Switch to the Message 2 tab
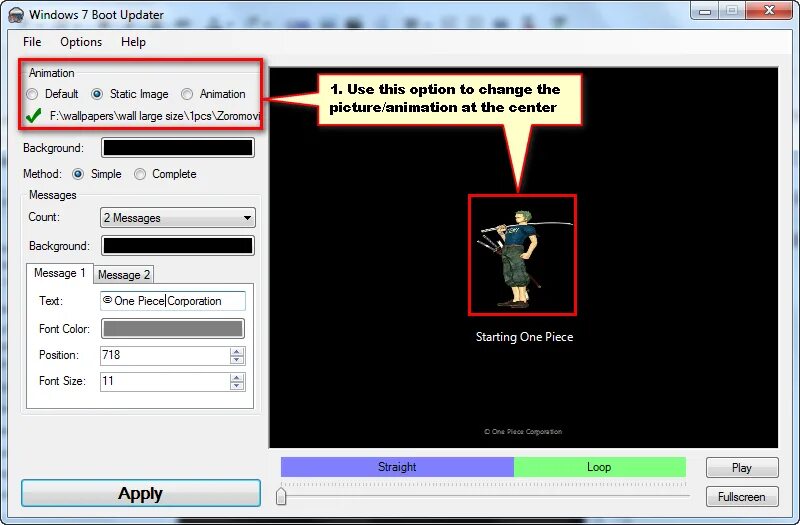The image size is (800, 525). [124, 275]
